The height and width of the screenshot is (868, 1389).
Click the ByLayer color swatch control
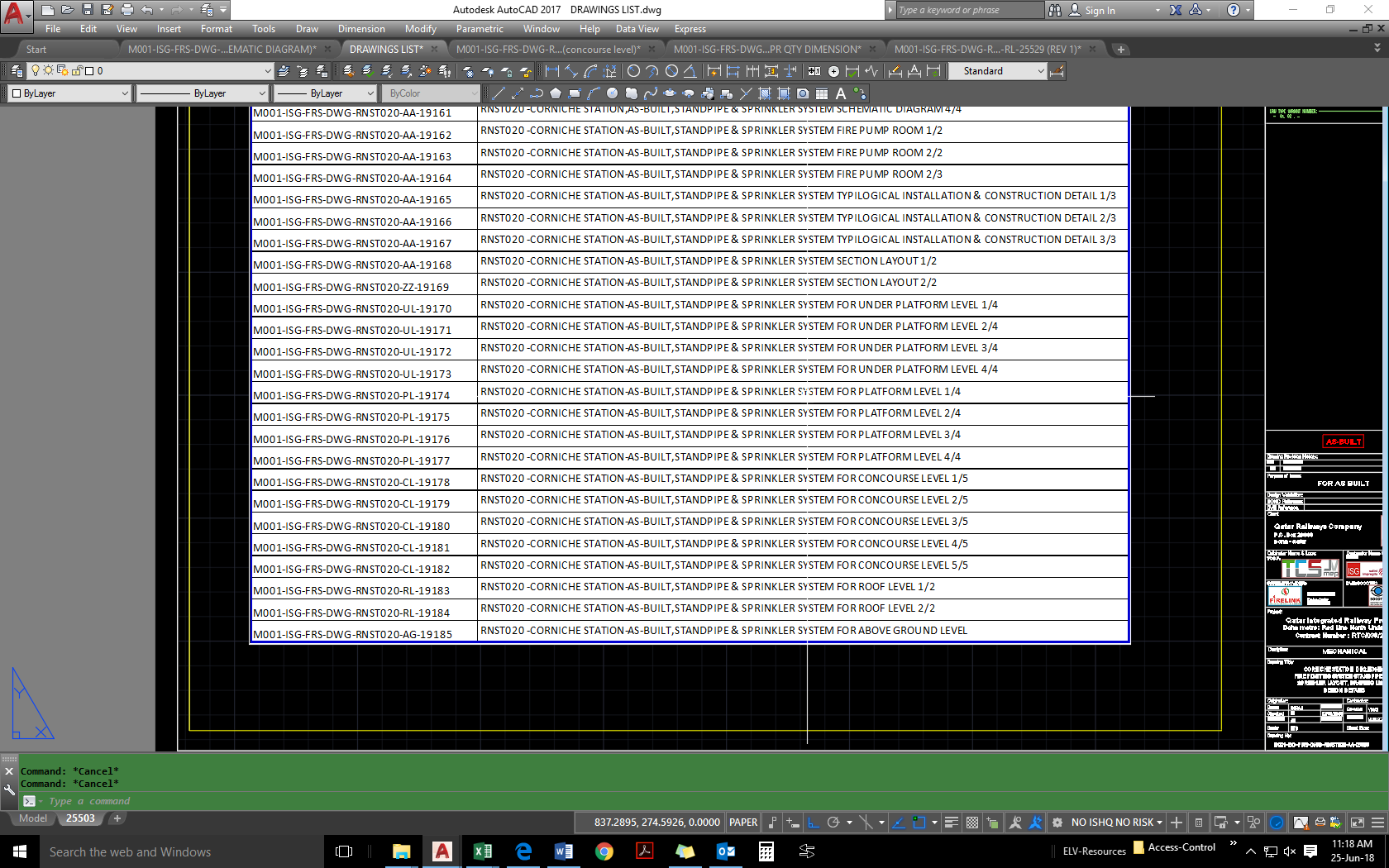click(69, 93)
